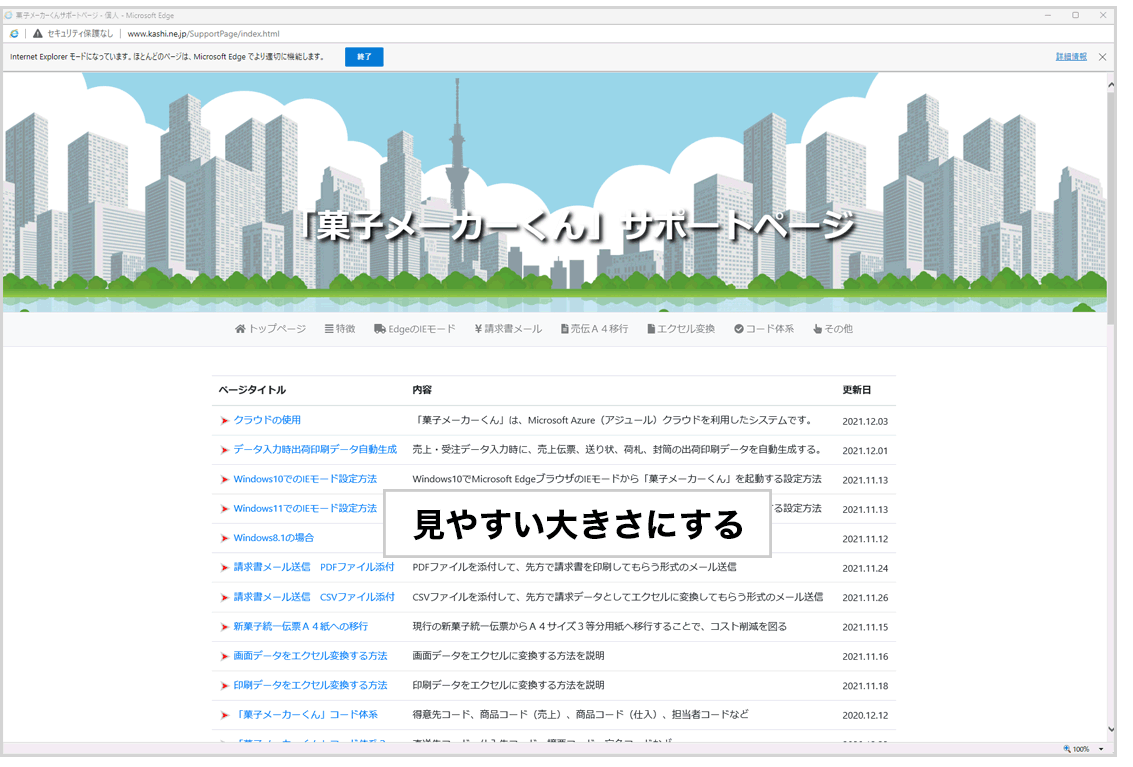Open the 「菓子メーカーくん」コード体系 link
The height and width of the screenshot is (767, 1133).
tap(306, 715)
